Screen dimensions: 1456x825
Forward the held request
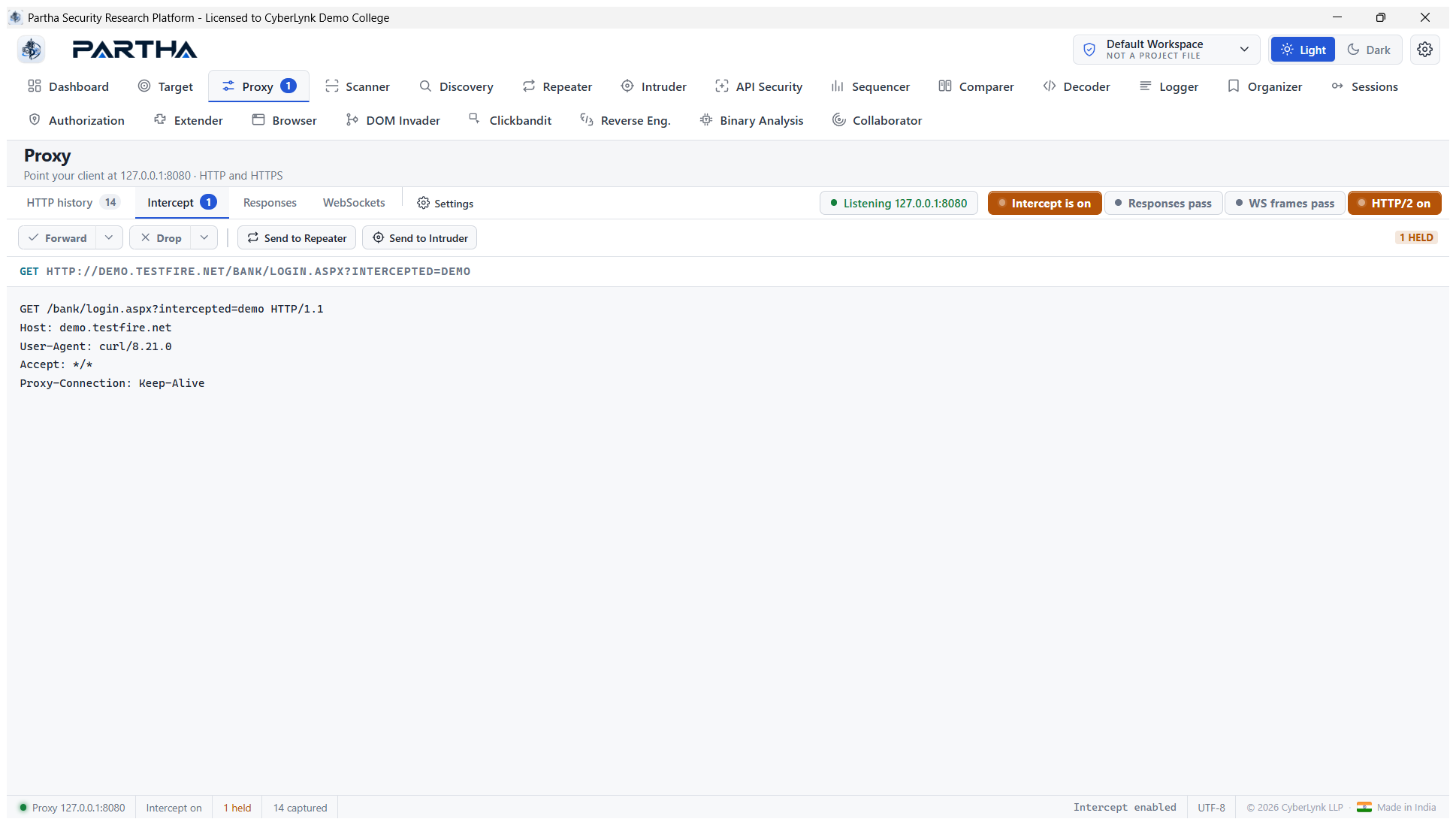tap(58, 237)
